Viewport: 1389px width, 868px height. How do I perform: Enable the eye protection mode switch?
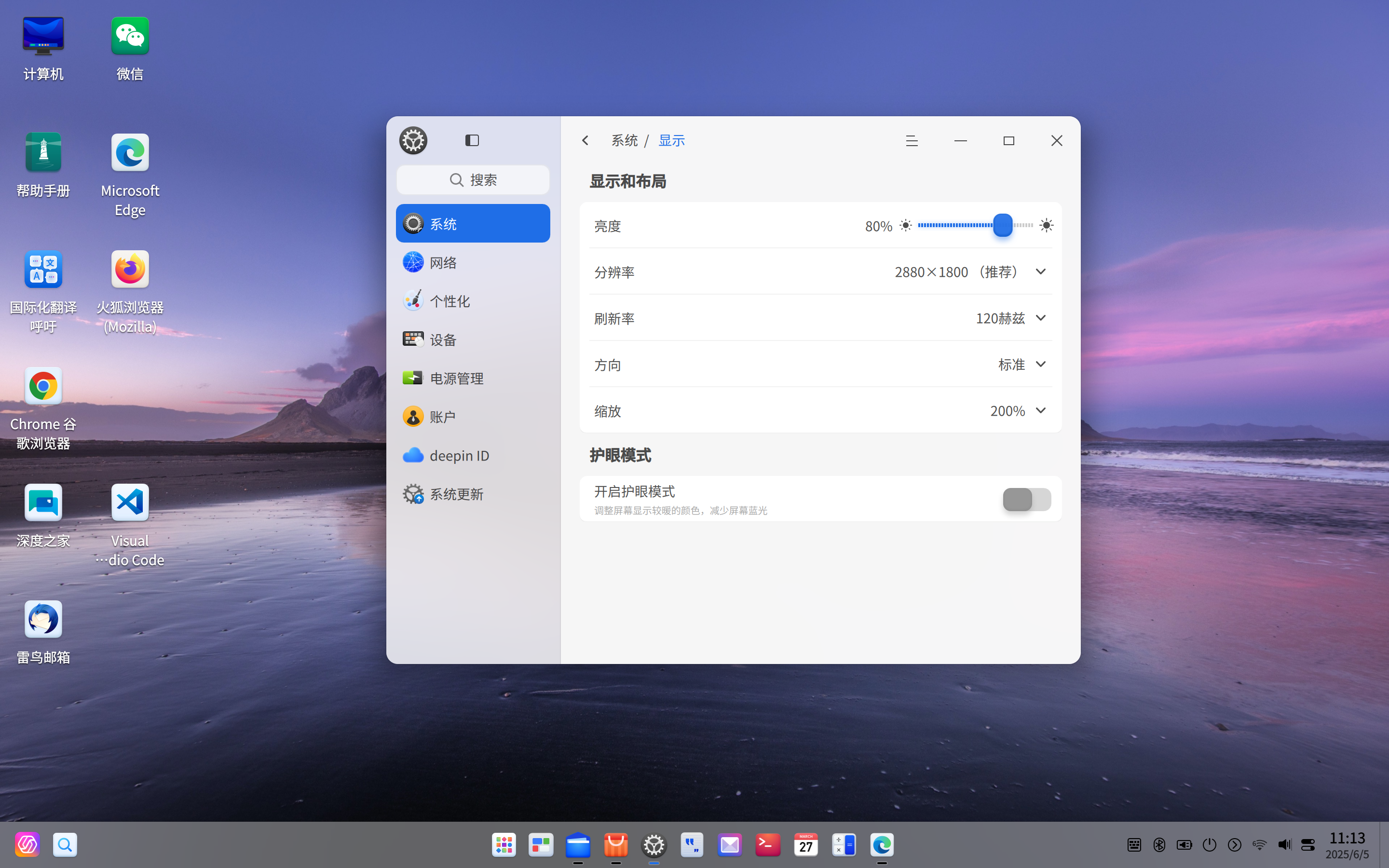[x=1027, y=500]
